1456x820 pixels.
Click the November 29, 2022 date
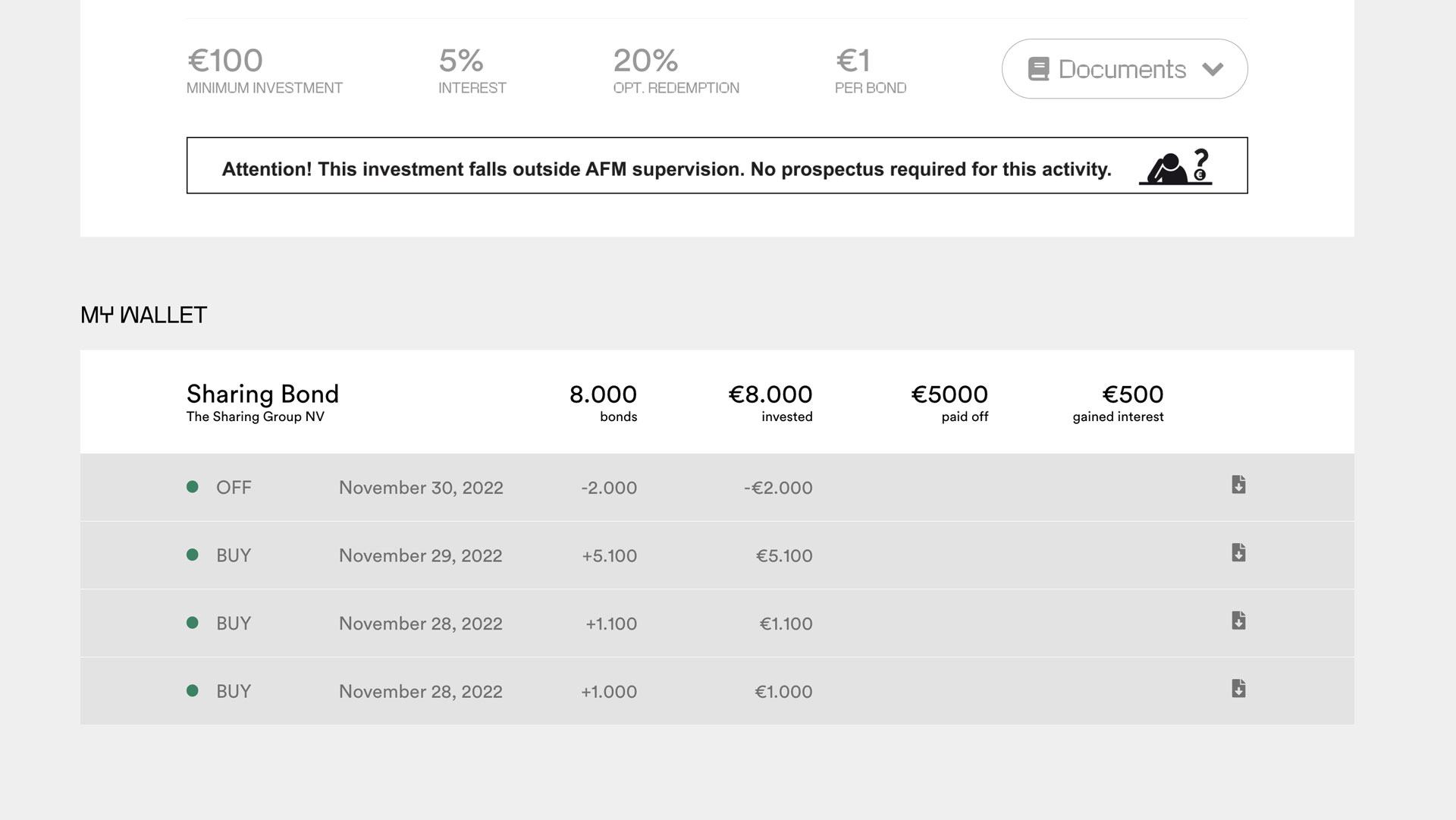420,556
